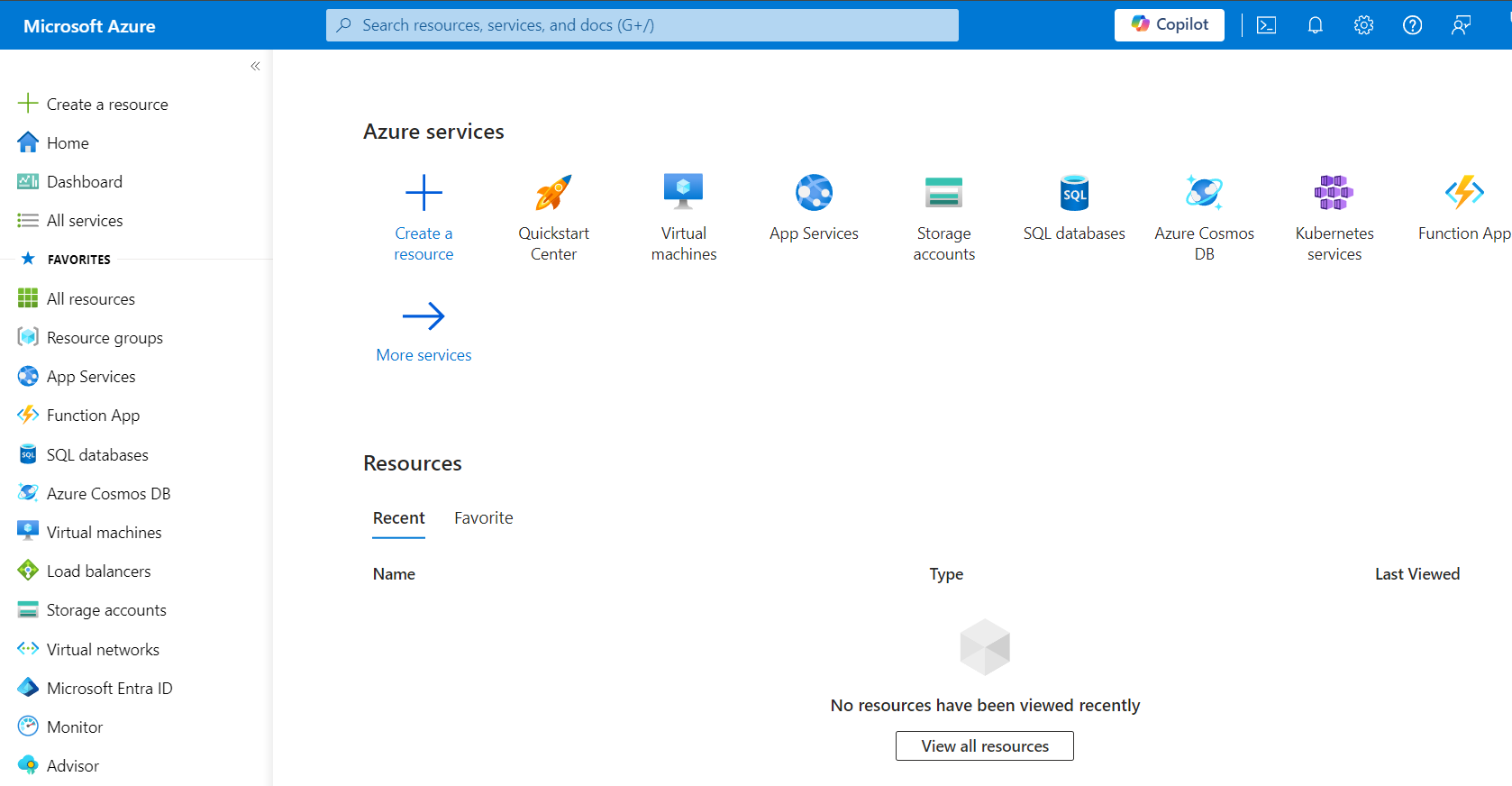Open the Azure Cosmos DB service tile
Image resolution: width=1512 pixels, height=786 pixels.
[1204, 217]
